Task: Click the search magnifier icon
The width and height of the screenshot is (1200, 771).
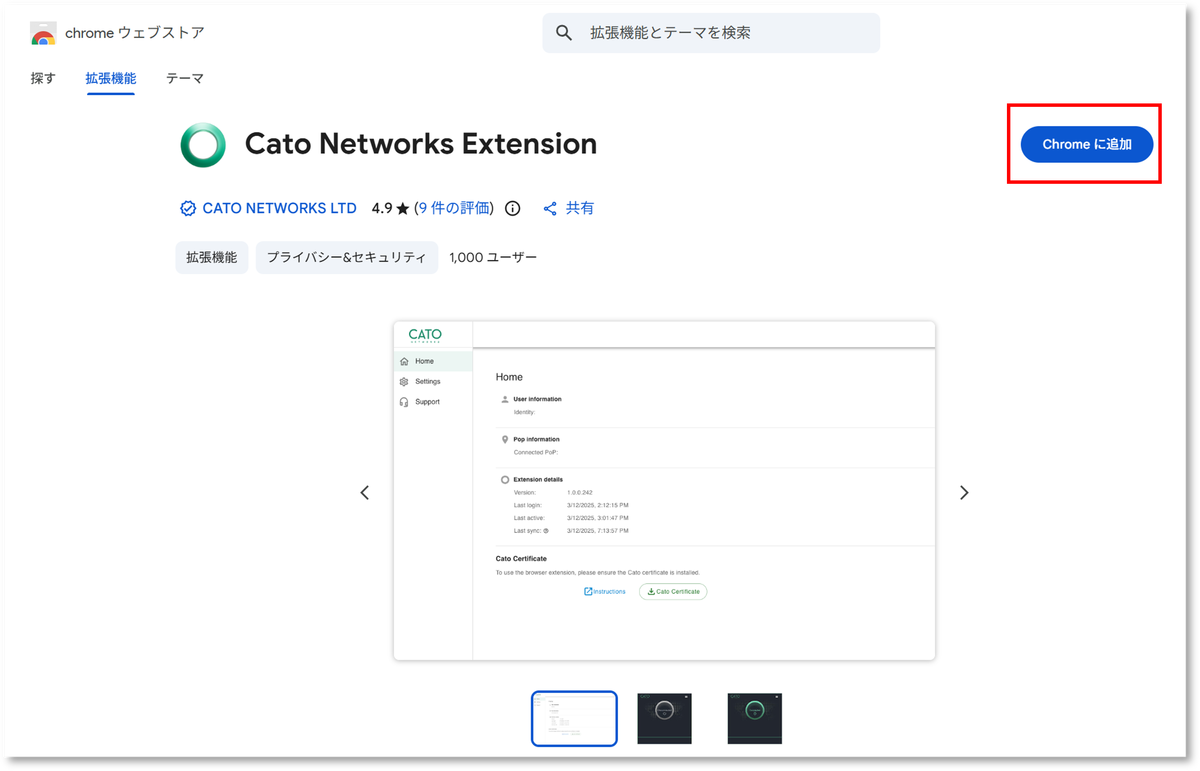Action: pyautogui.click(x=563, y=32)
